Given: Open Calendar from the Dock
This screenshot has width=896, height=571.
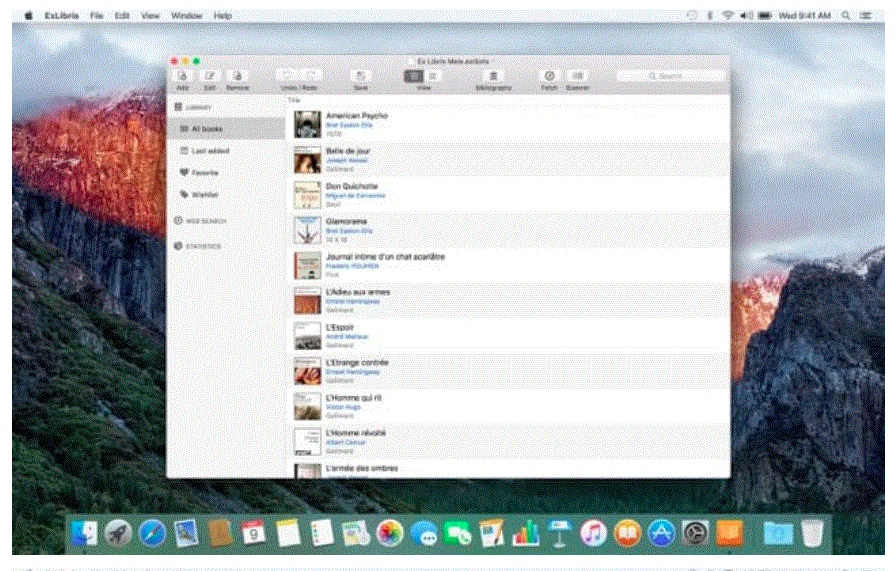Looking at the screenshot, I should [x=253, y=533].
